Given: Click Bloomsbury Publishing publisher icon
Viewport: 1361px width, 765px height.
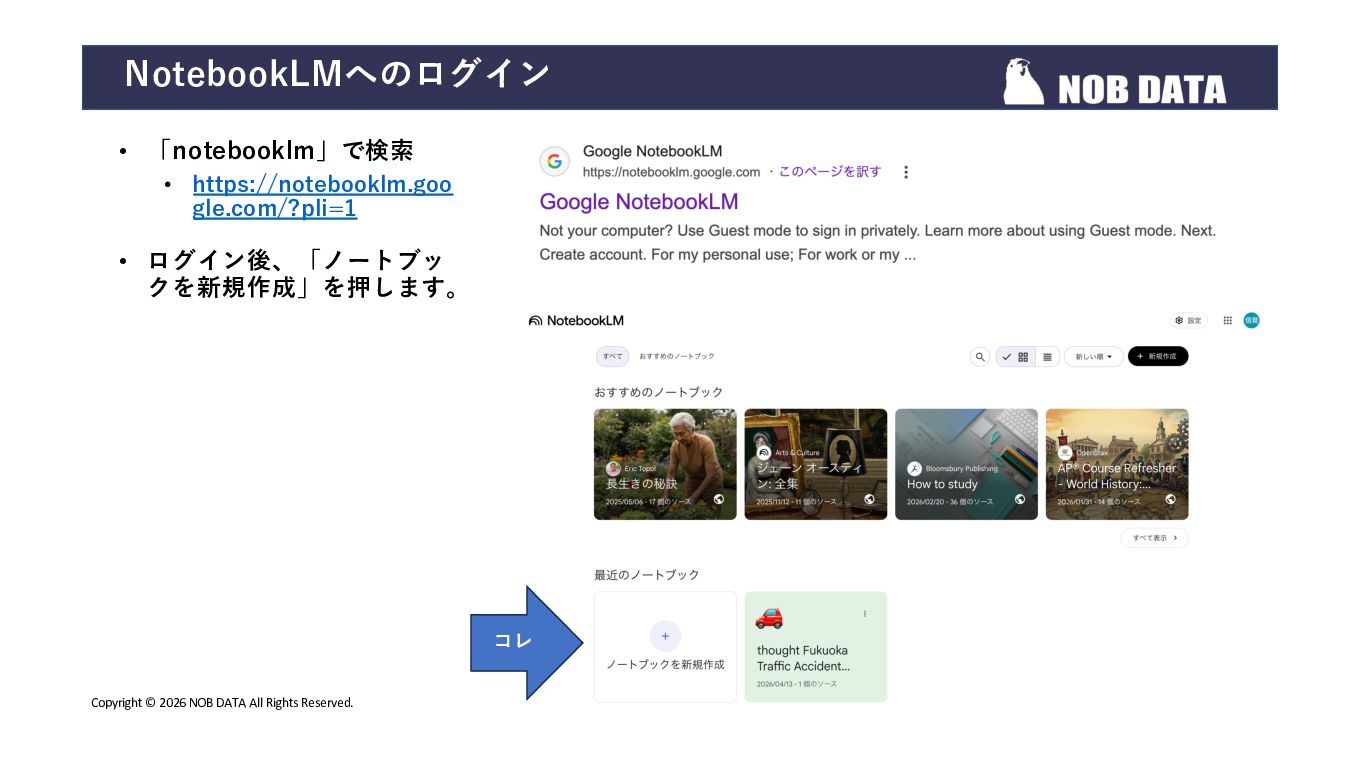Looking at the screenshot, I should 914,468.
